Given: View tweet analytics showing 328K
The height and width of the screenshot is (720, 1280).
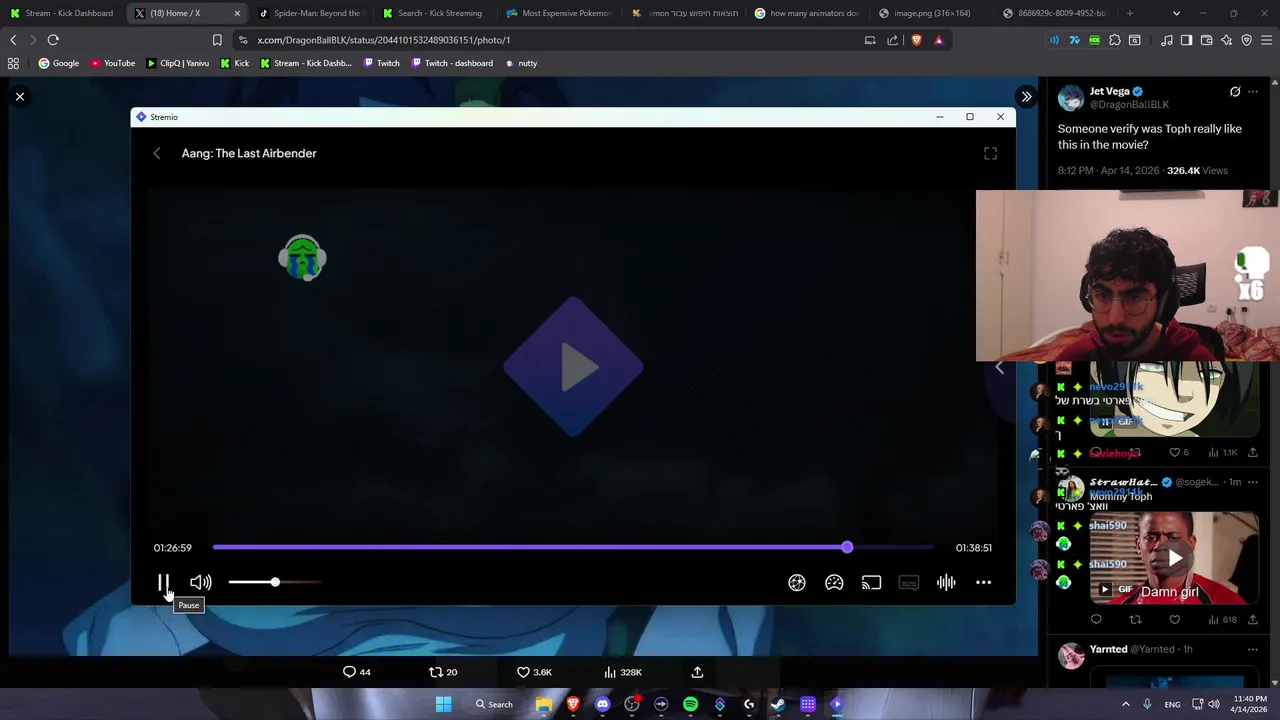Looking at the screenshot, I should 621,672.
